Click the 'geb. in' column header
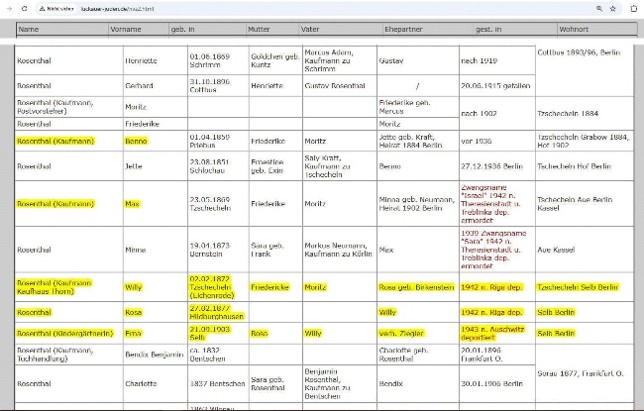 (207, 29)
